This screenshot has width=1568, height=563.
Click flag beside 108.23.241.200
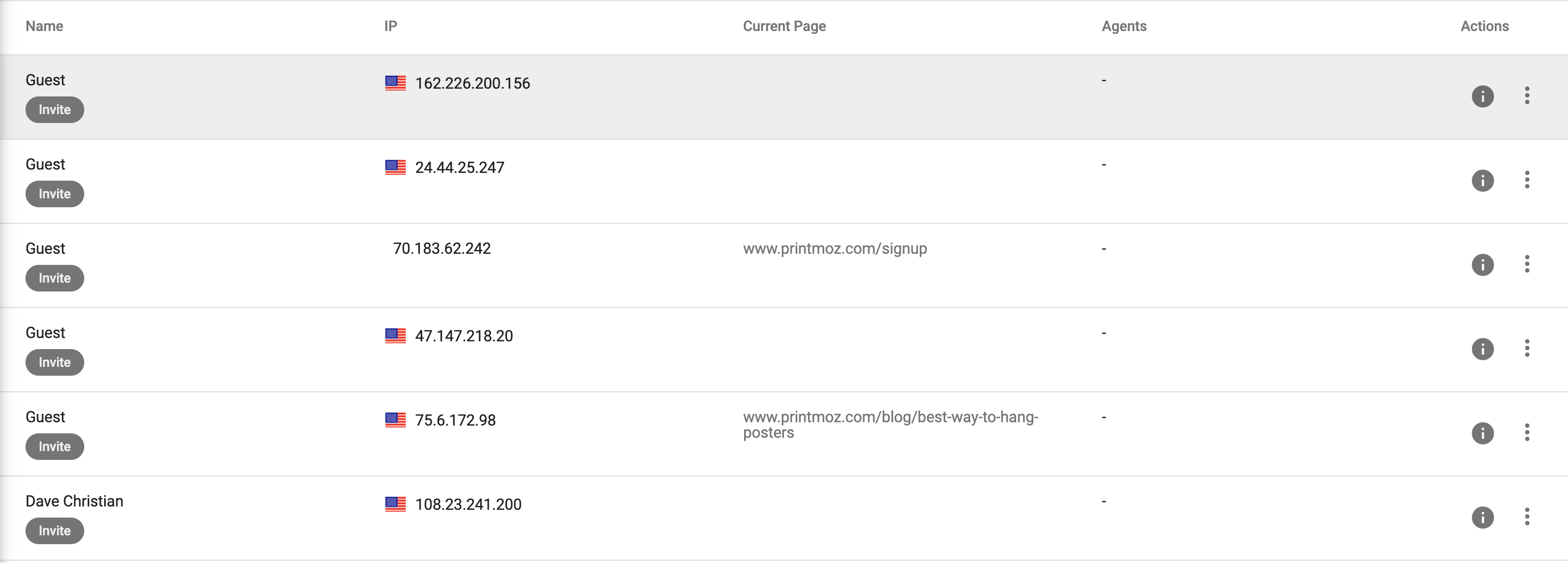395,504
